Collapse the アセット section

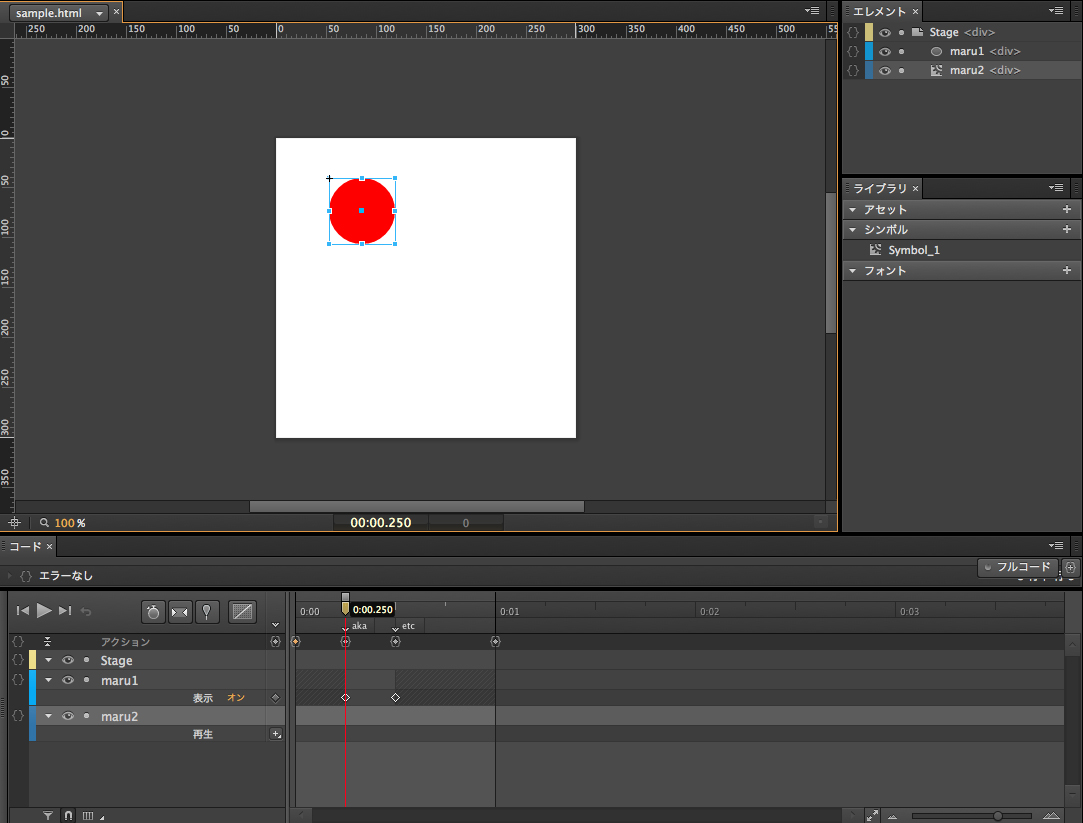point(852,209)
